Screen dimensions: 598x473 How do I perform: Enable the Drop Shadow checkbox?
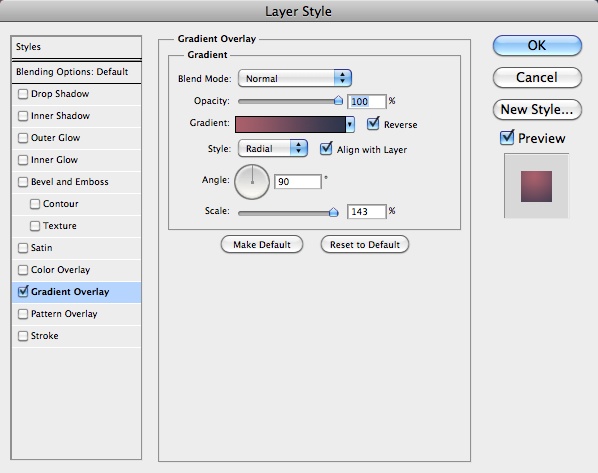tap(23, 94)
